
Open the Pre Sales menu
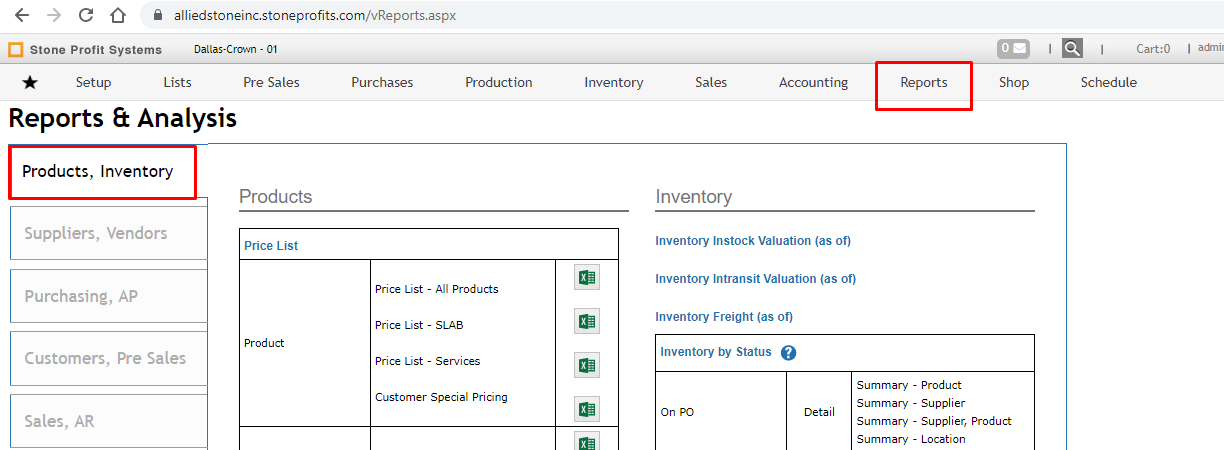click(x=271, y=83)
